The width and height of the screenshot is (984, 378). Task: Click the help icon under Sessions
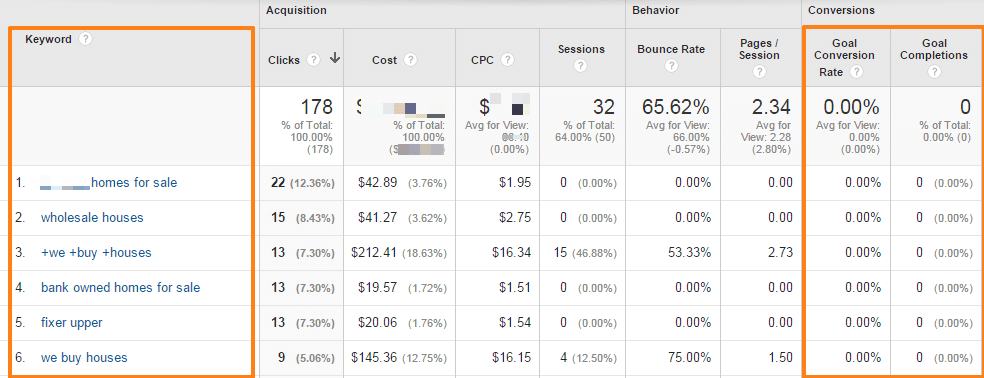click(581, 65)
